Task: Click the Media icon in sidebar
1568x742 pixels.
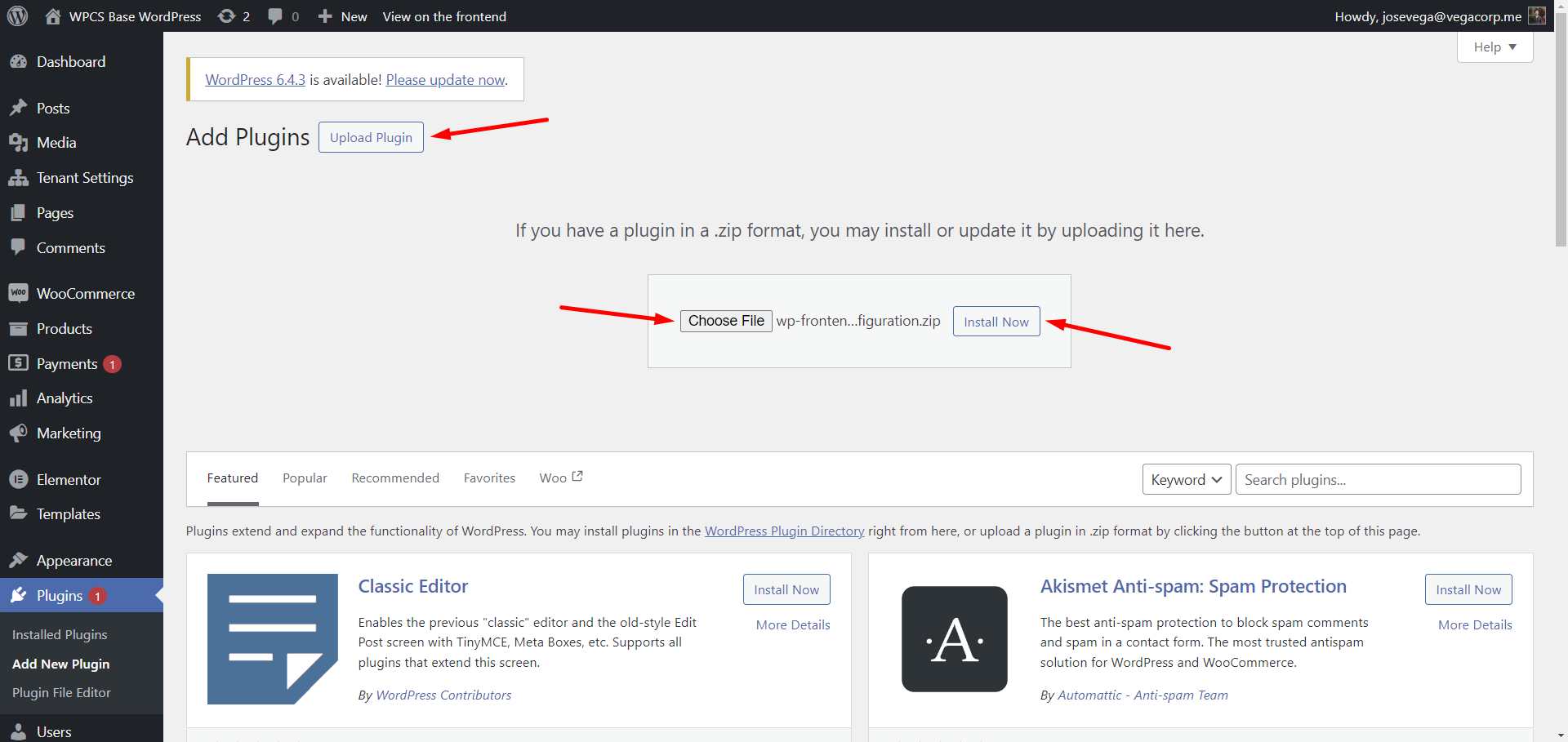Action: [x=18, y=143]
